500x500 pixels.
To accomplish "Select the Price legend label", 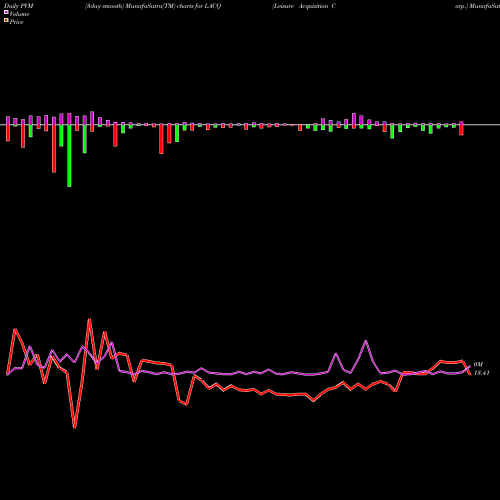I will (x=16, y=22).
